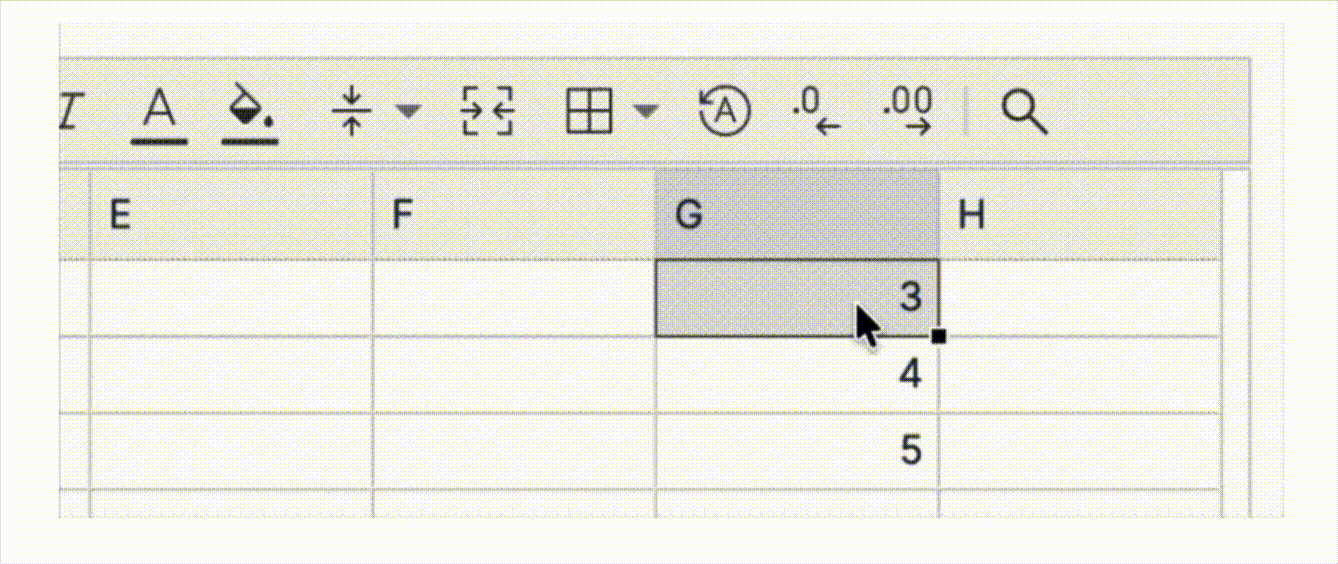Toggle italic text formatting
This screenshot has width=1338, height=564.
[69, 111]
